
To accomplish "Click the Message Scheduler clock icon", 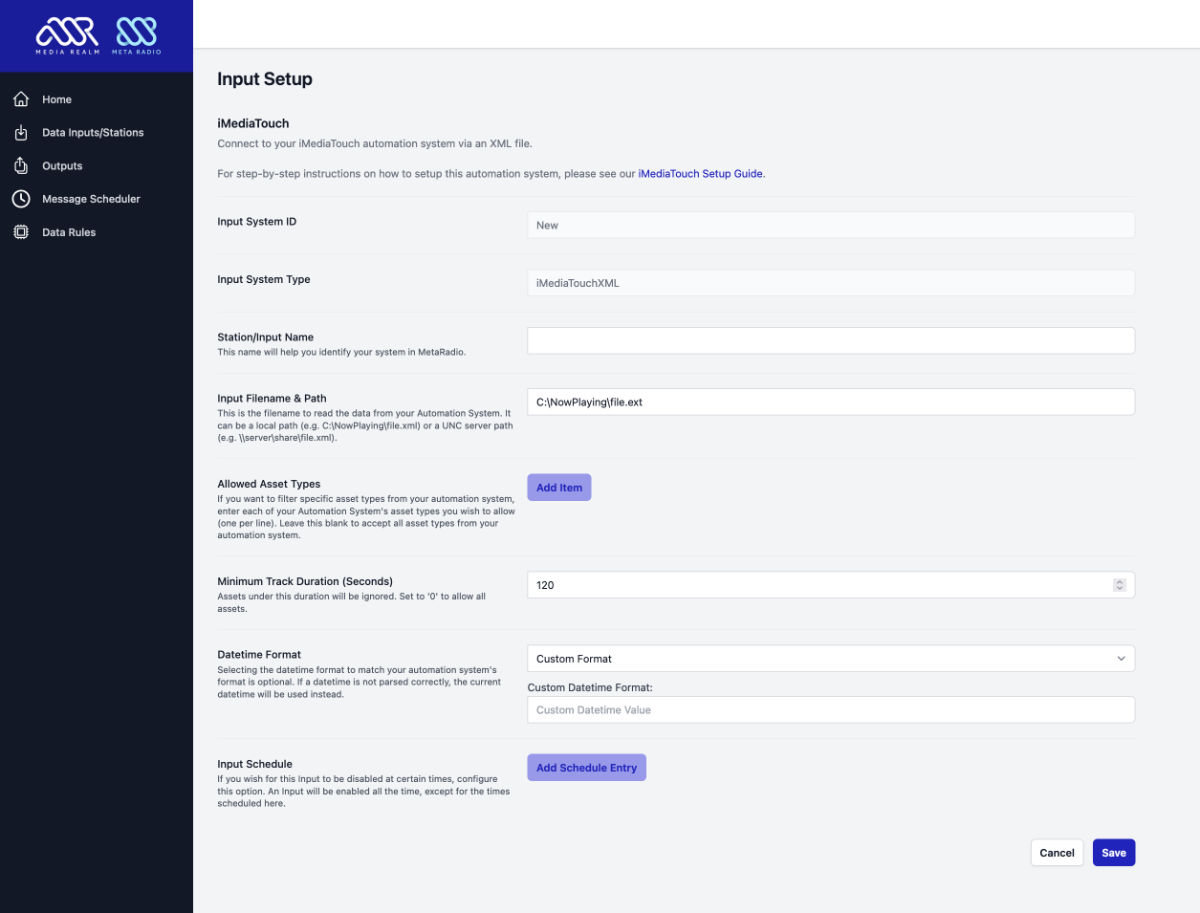I will click(x=21, y=198).
